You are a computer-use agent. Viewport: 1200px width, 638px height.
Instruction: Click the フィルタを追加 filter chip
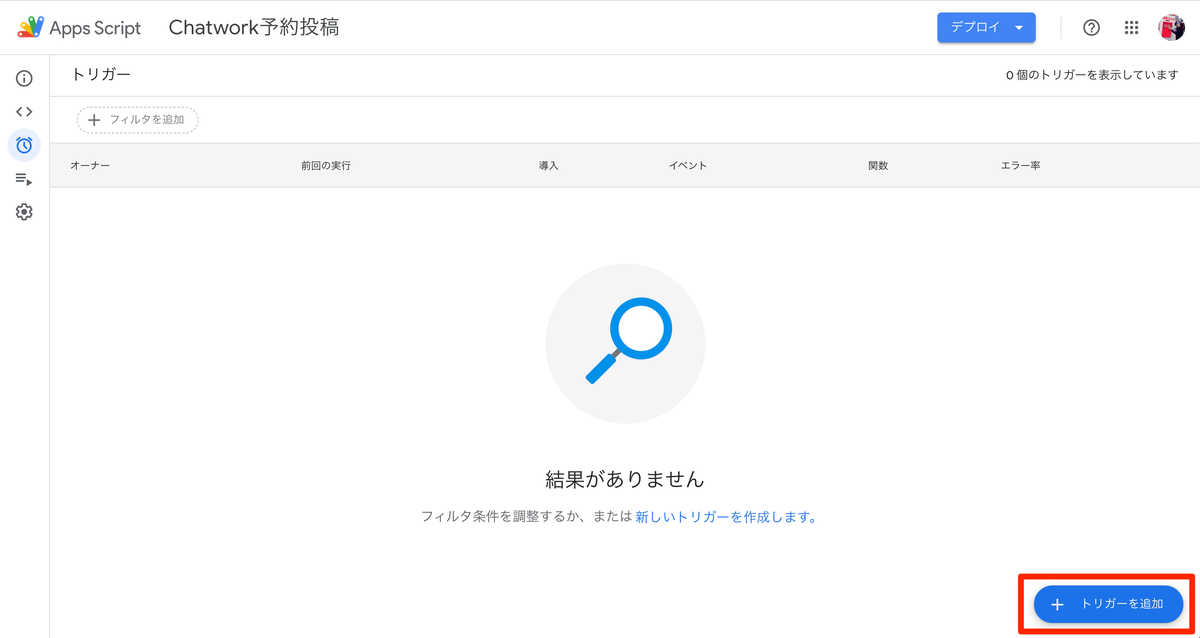[x=137, y=119]
